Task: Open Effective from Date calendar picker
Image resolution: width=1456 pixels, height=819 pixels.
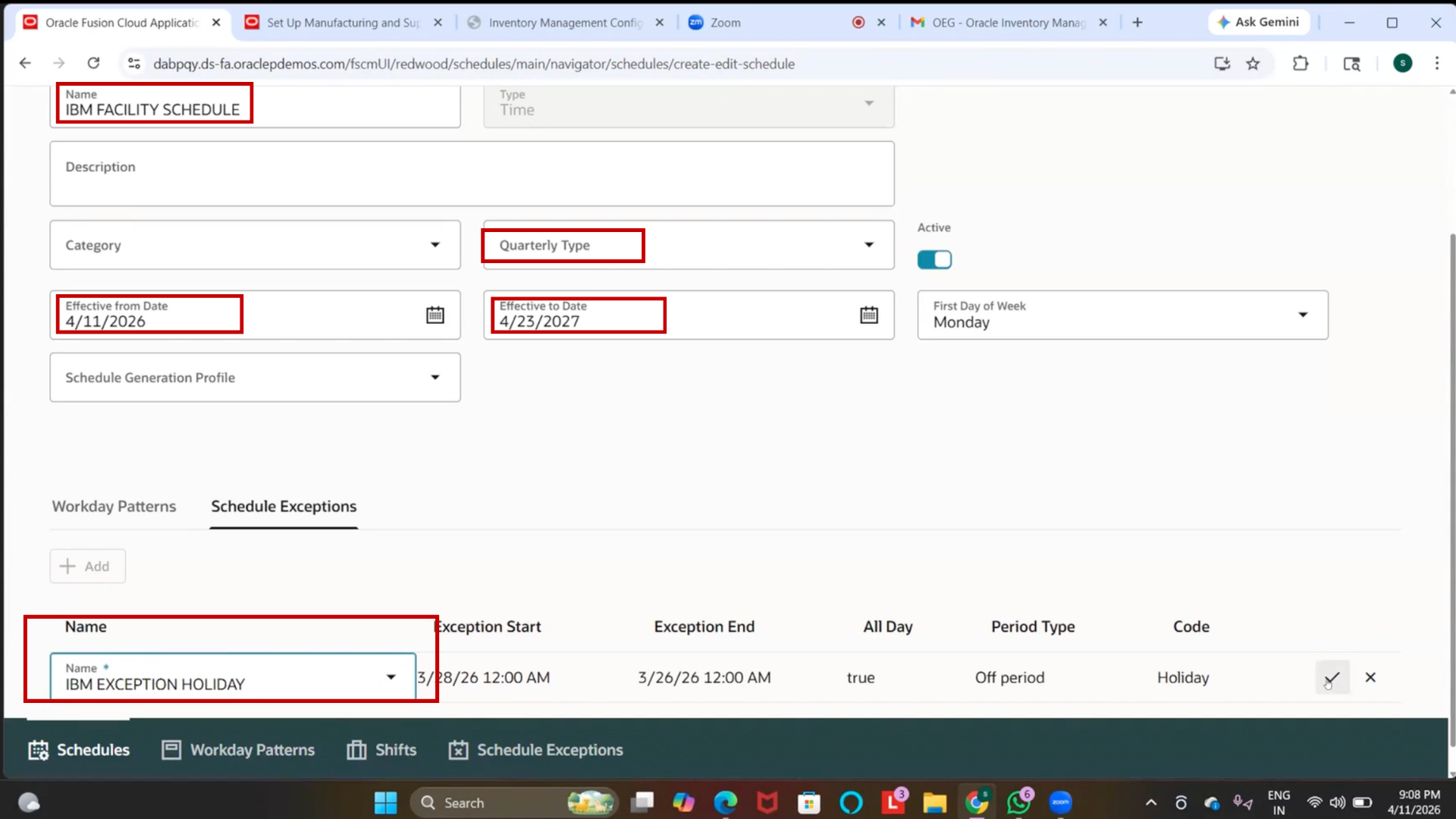Action: [435, 315]
